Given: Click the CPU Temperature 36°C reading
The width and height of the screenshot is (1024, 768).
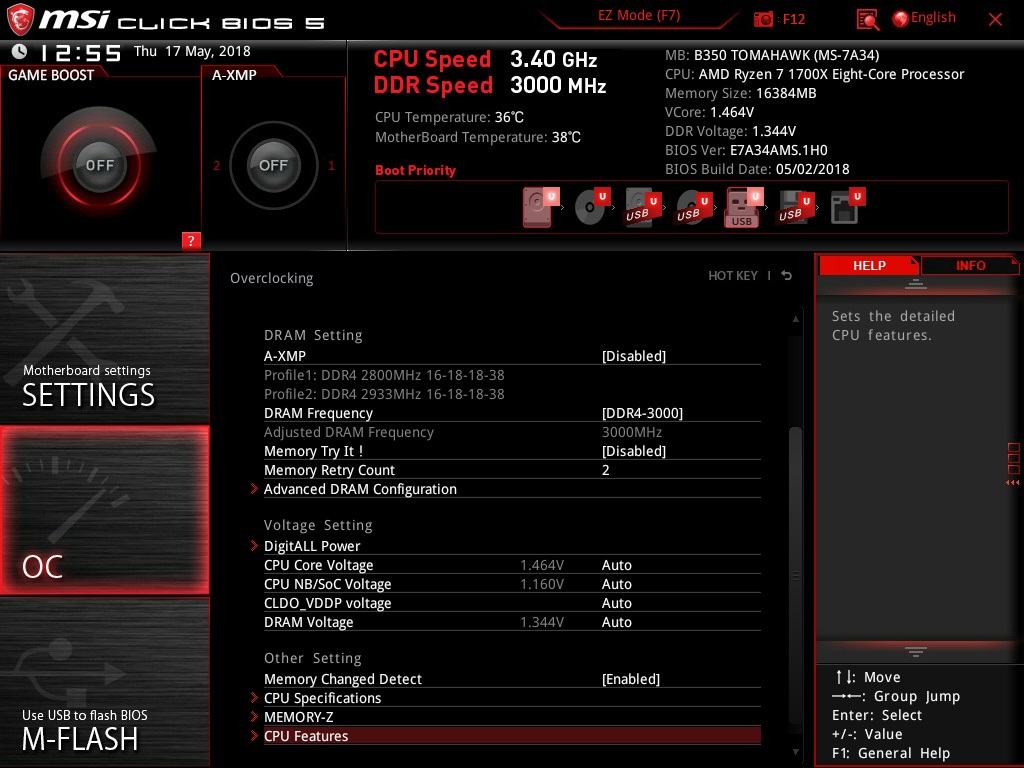Looking at the screenshot, I should (449, 117).
